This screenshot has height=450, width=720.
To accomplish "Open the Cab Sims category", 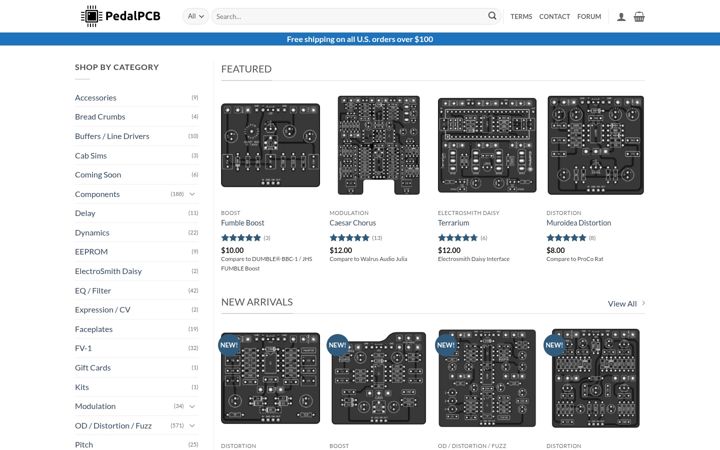I will point(91,156).
